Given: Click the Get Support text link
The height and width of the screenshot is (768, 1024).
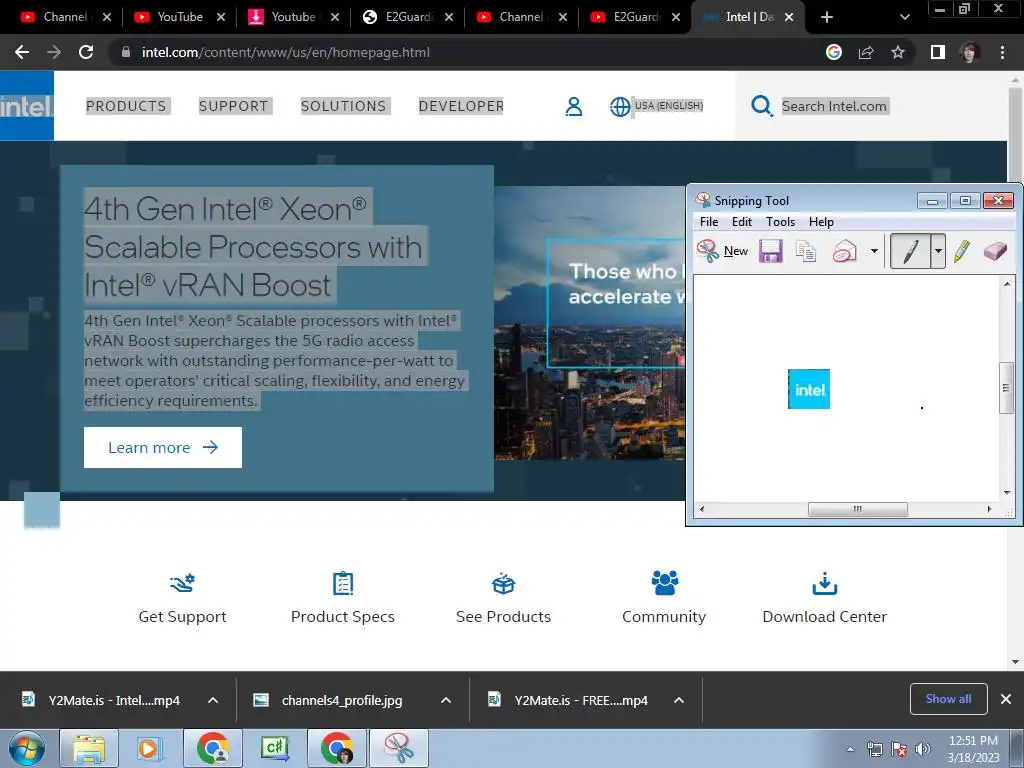Looking at the screenshot, I should coord(182,616).
